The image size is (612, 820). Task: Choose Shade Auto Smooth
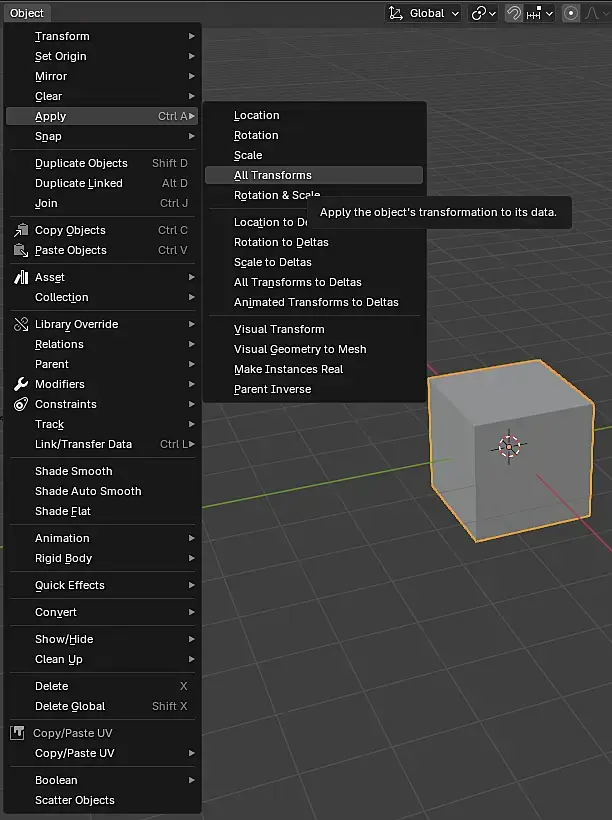pyautogui.click(x=102, y=491)
